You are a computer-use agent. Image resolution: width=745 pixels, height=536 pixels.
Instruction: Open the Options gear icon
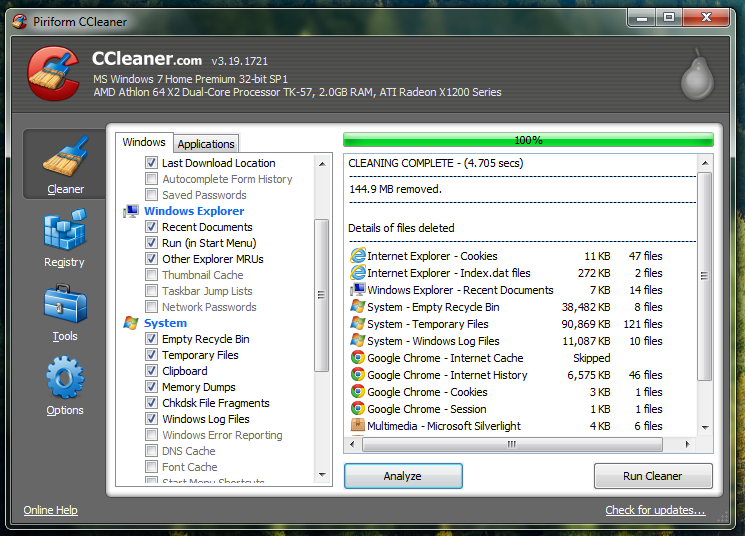[65, 378]
